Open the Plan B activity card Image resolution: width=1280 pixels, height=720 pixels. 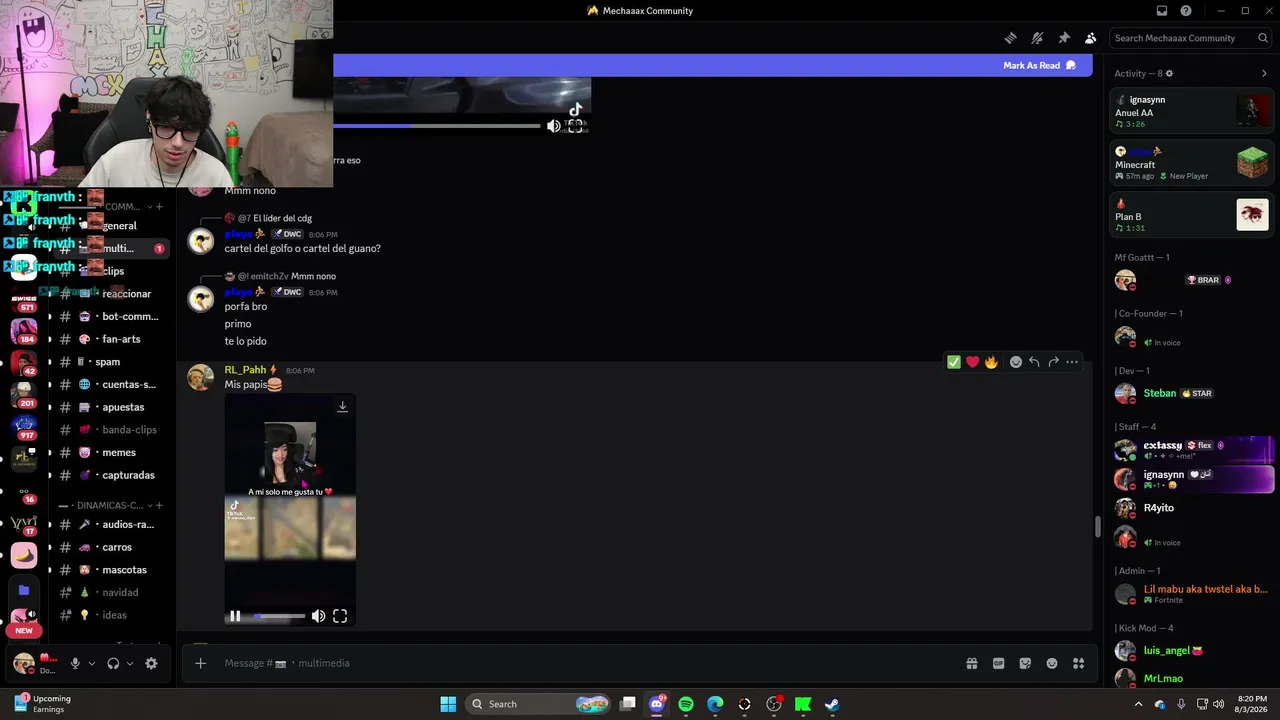click(x=1191, y=215)
